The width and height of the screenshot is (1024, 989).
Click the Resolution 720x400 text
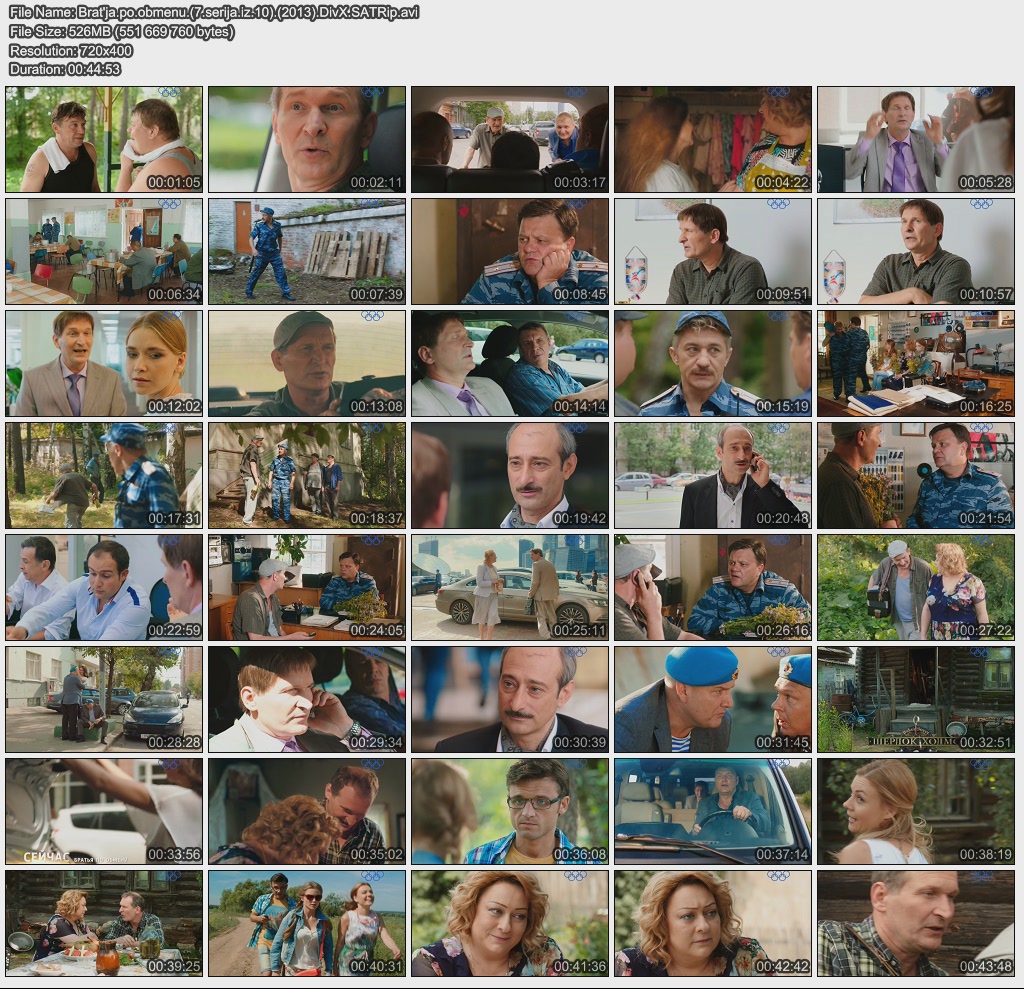click(x=71, y=50)
